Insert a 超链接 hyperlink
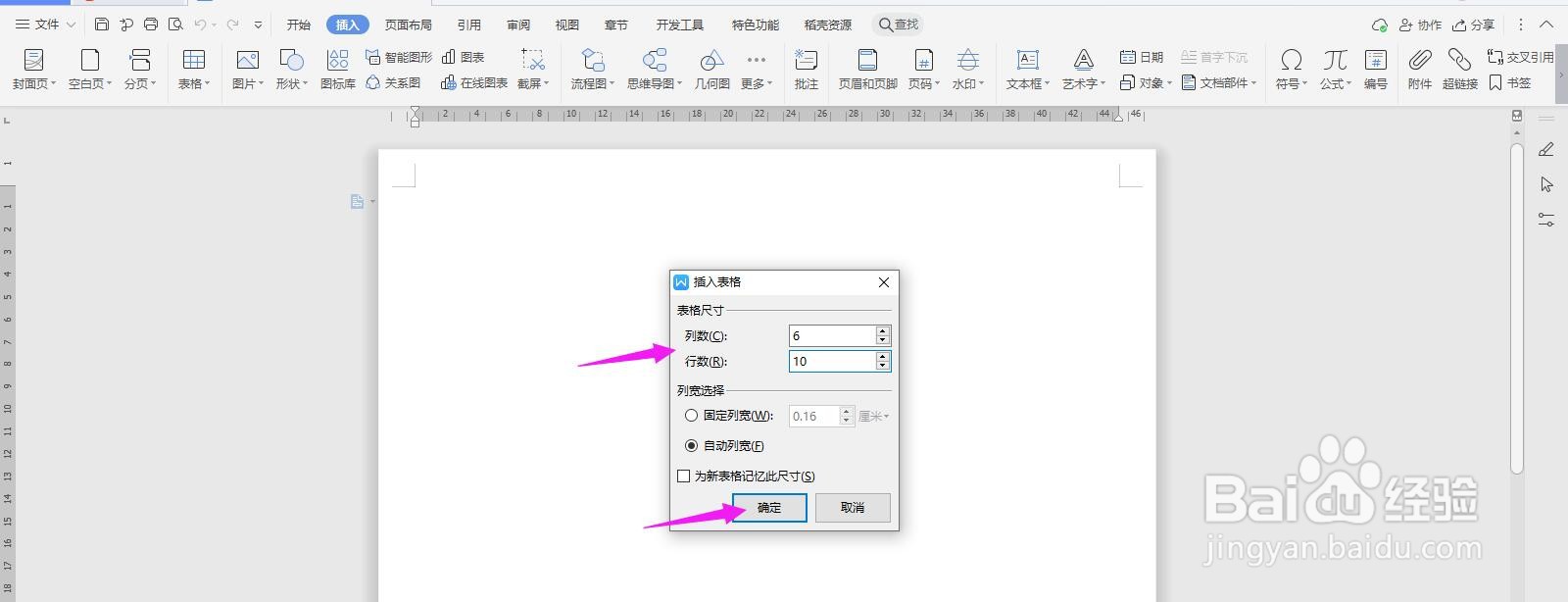 click(x=1460, y=70)
